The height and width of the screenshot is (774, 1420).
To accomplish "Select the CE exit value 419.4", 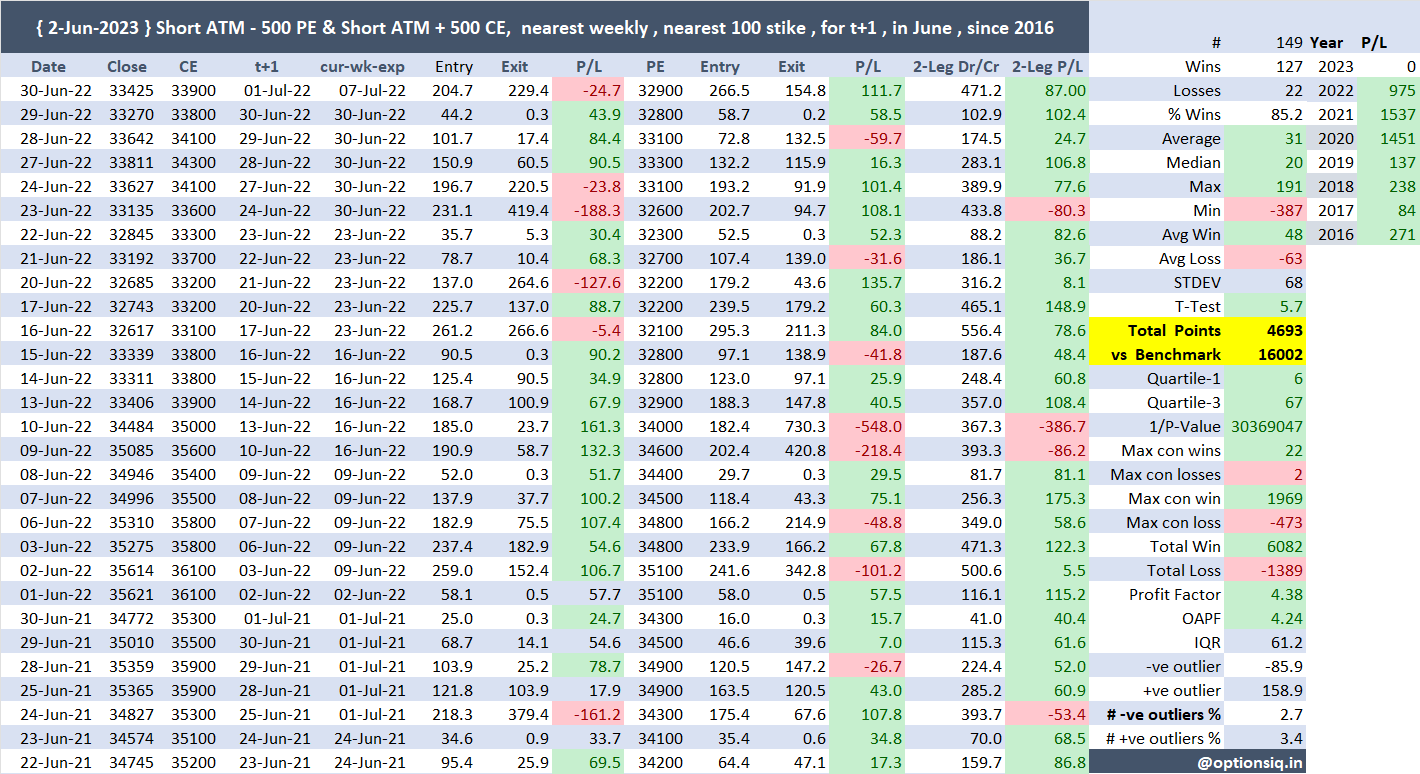I will [x=528, y=211].
